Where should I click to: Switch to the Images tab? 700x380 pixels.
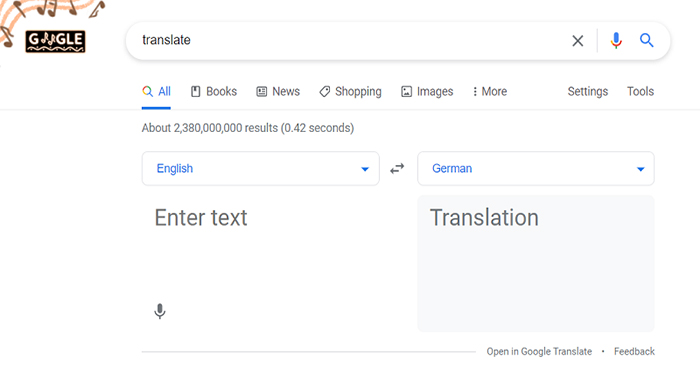[427, 92]
